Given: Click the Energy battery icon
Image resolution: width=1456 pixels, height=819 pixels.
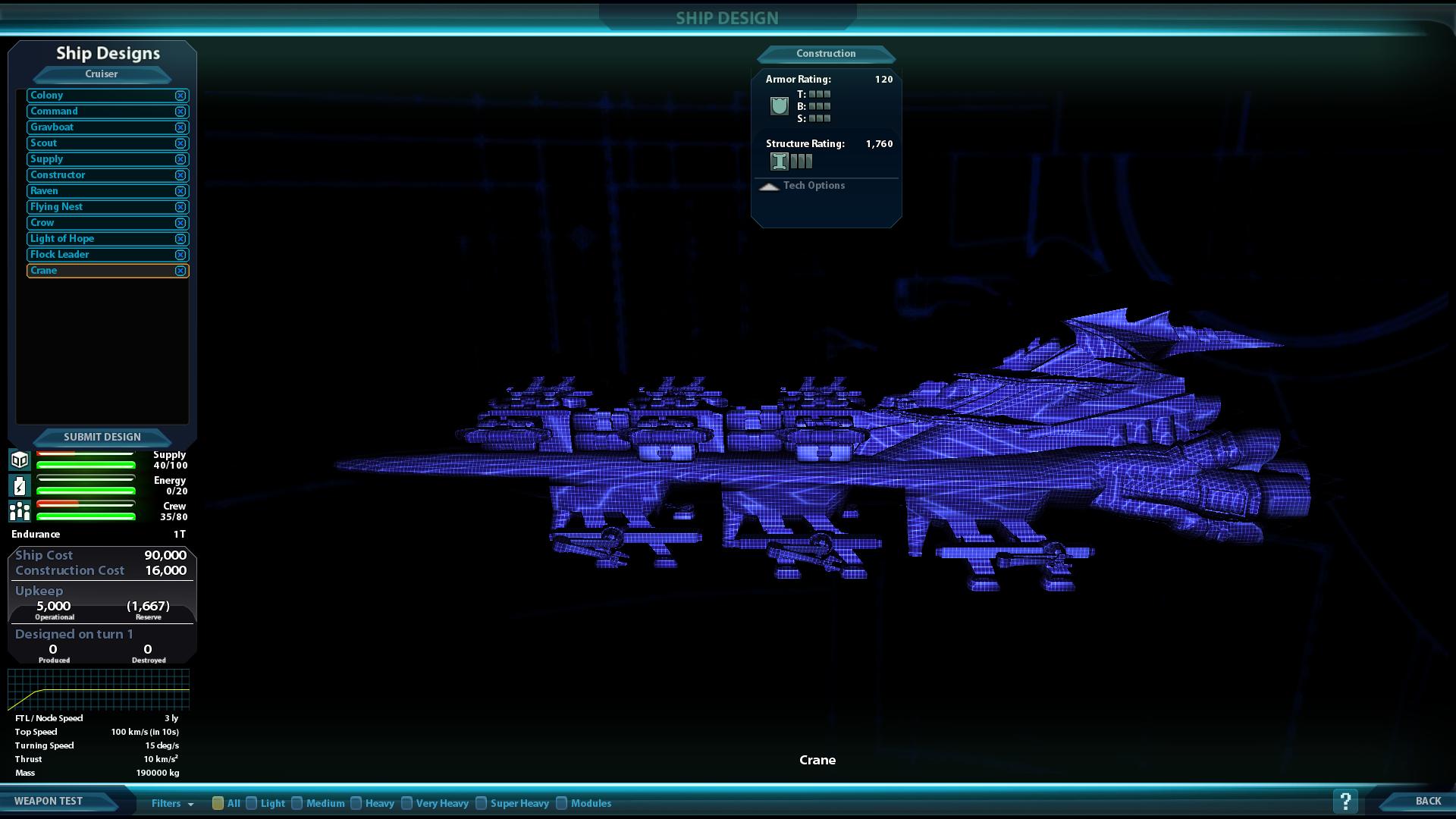Looking at the screenshot, I should (20, 485).
